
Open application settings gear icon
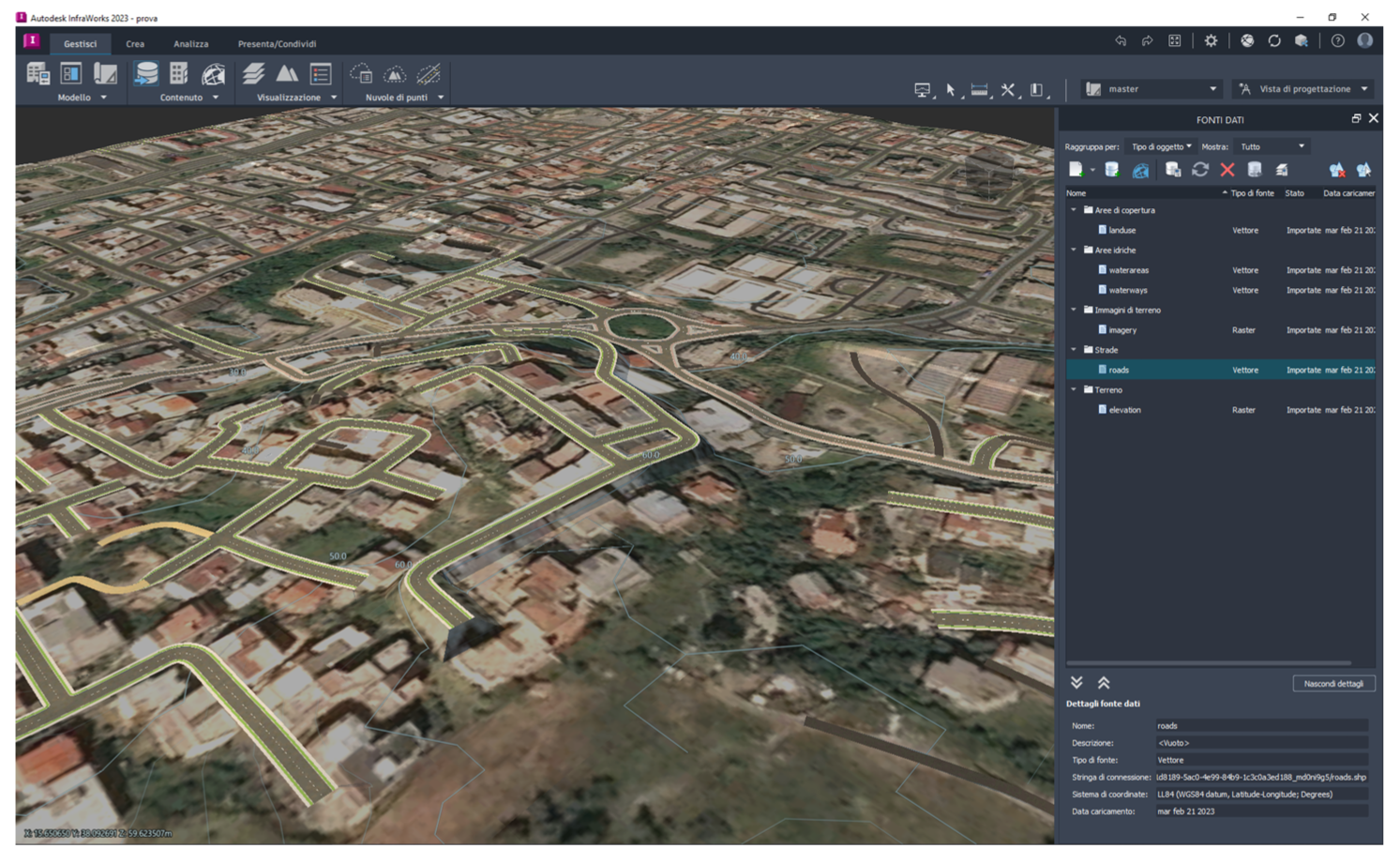point(1211,40)
